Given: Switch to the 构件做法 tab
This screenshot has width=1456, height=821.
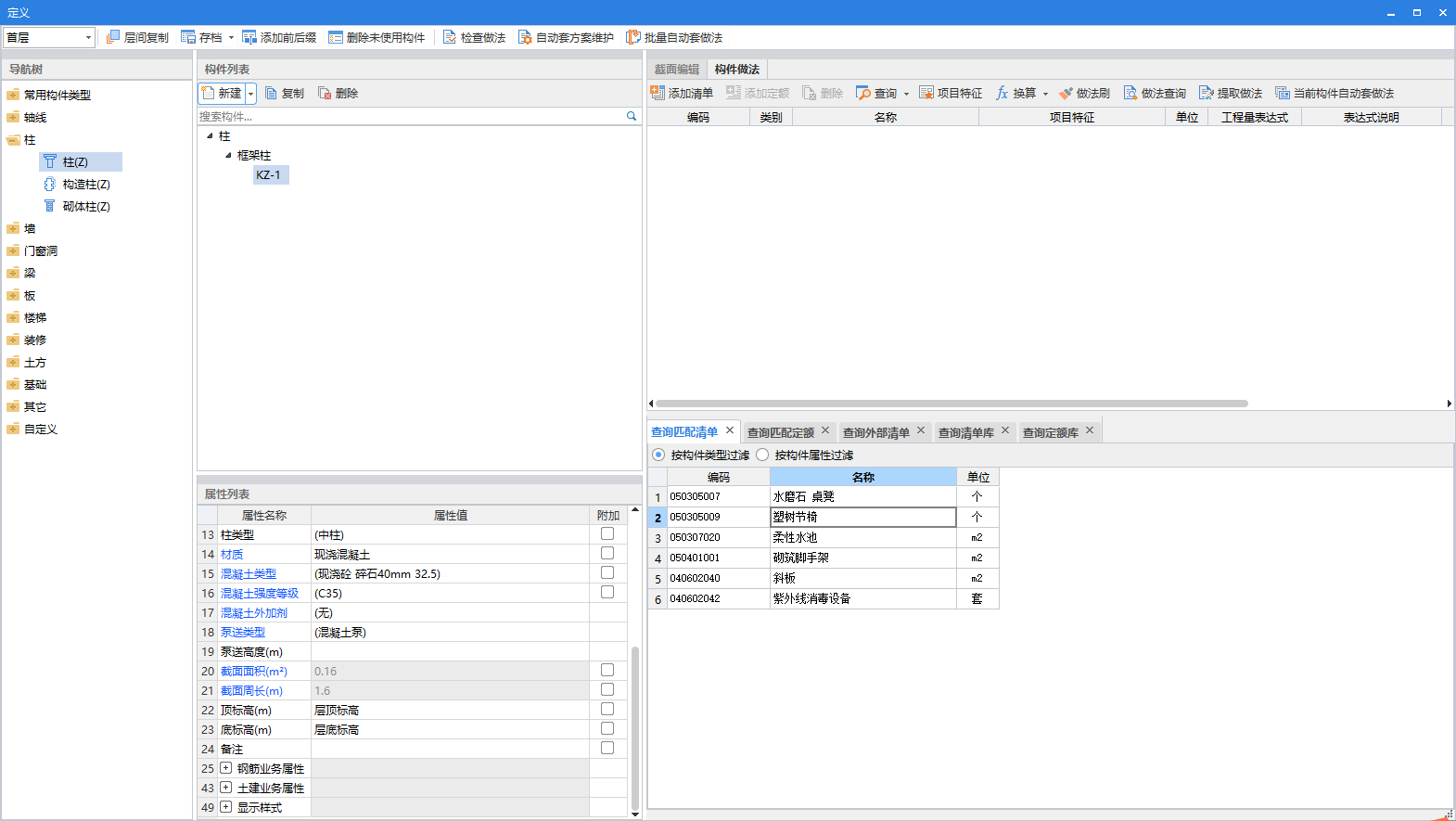Looking at the screenshot, I should coord(737,70).
